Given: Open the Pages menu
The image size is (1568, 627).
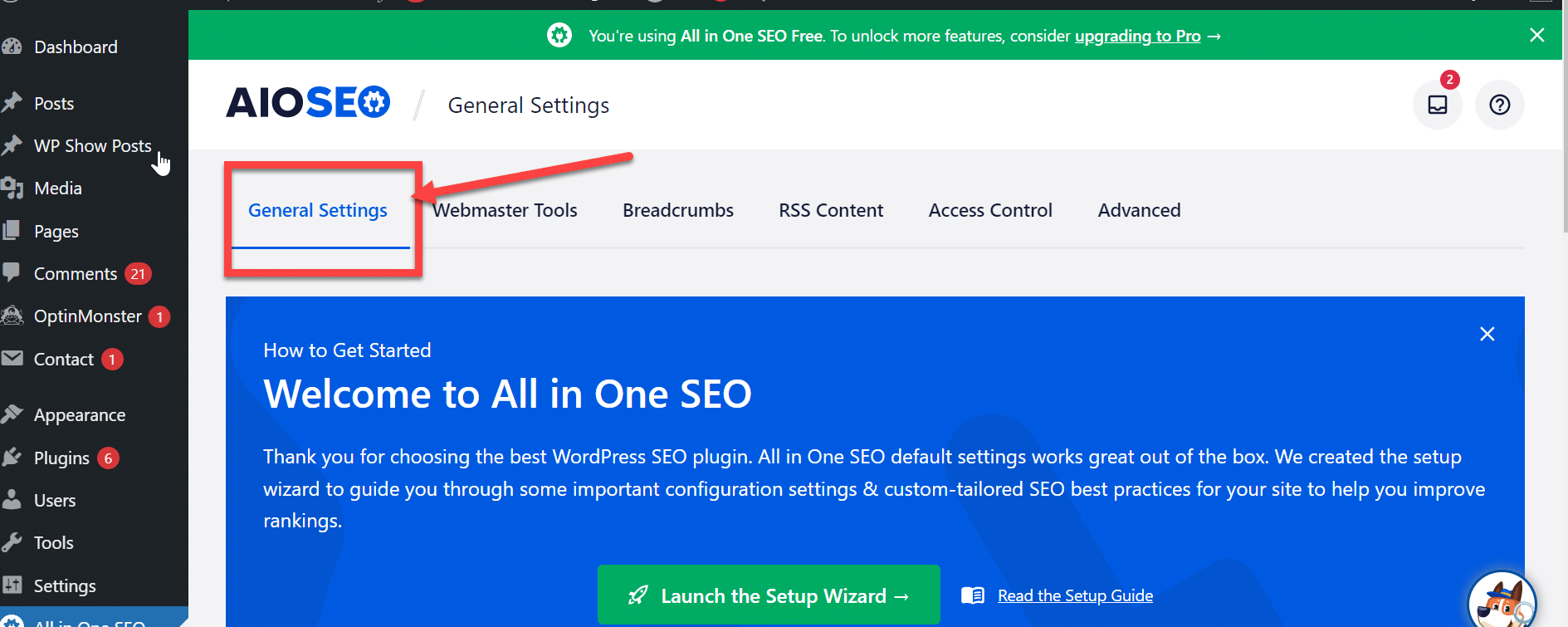Looking at the screenshot, I should [56, 232].
